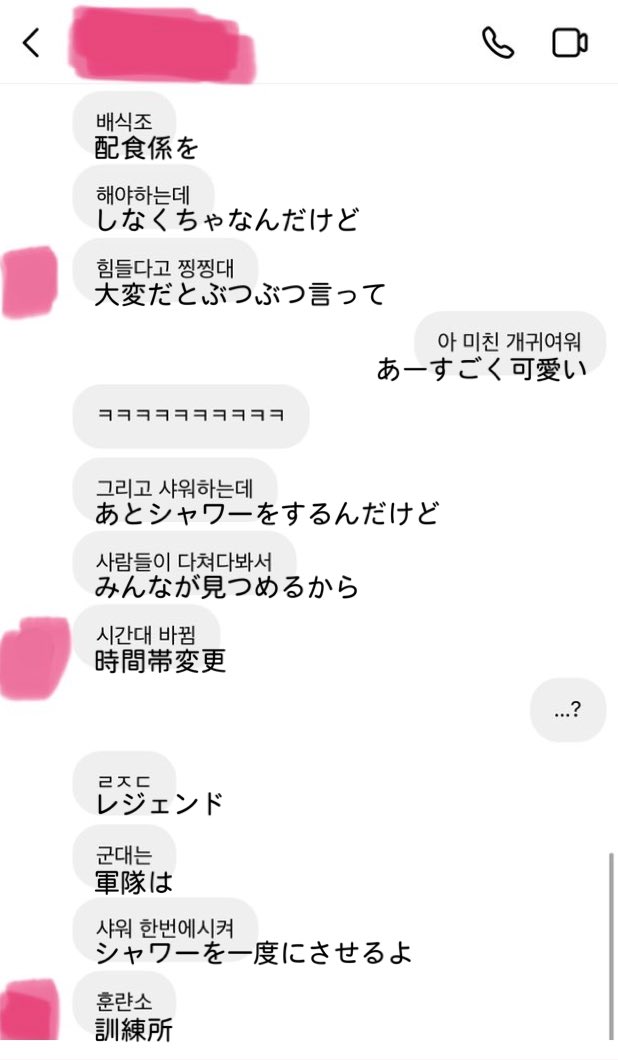Select the 해야하는데 message bubble
The image size is (618, 1060).
pyautogui.click(x=143, y=196)
